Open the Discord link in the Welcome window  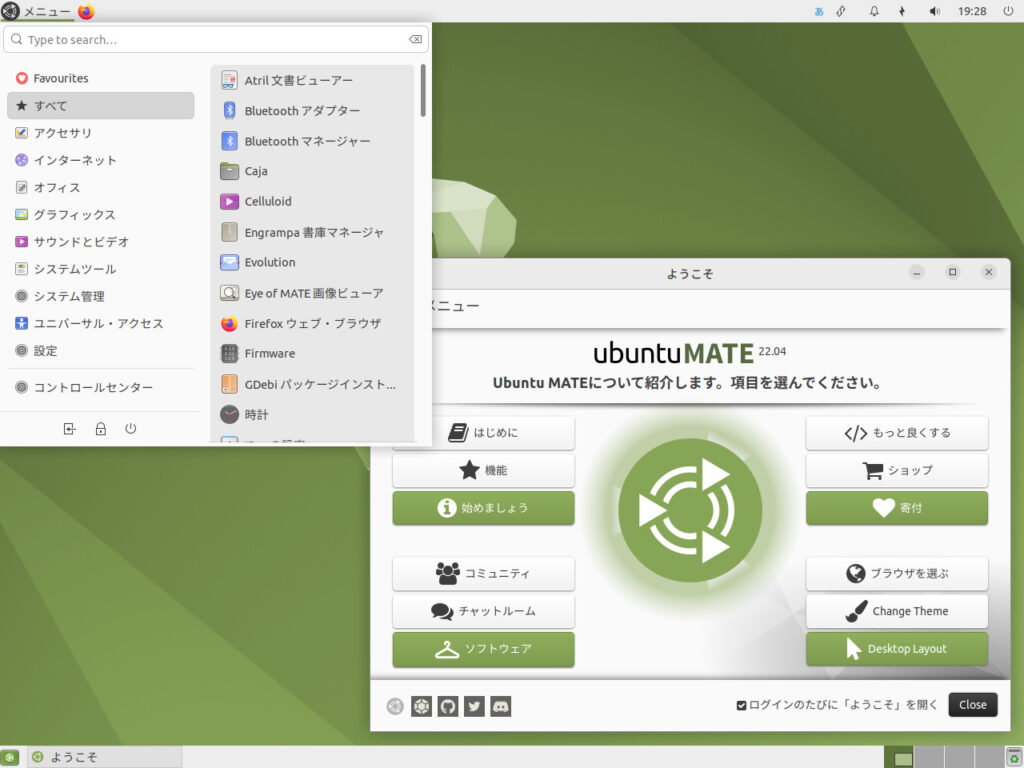[x=501, y=706]
